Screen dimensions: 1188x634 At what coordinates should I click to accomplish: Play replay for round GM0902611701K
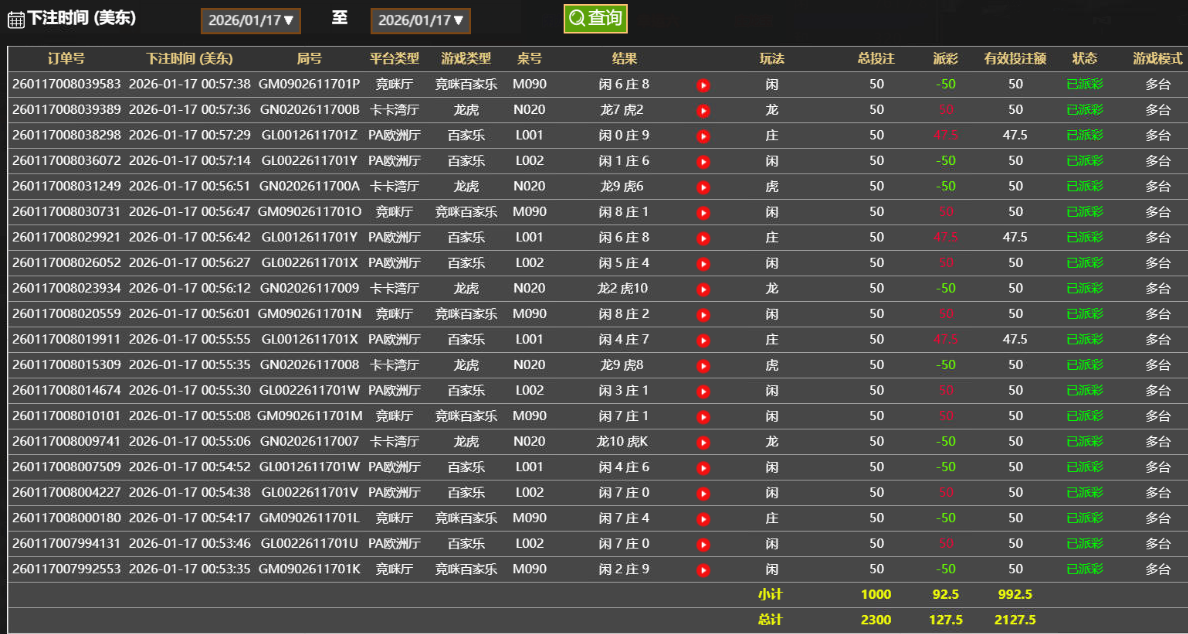(x=703, y=570)
